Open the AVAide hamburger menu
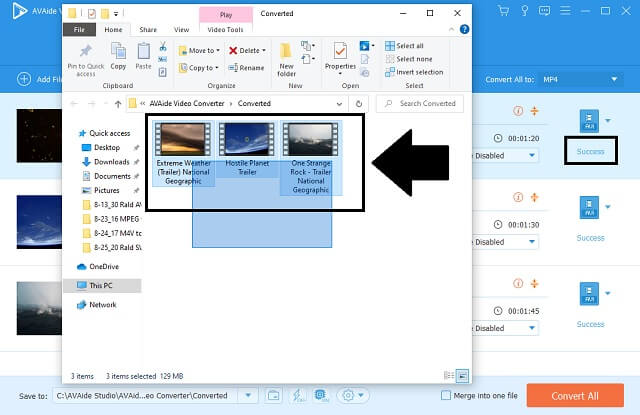 pyautogui.click(x=565, y=11)
